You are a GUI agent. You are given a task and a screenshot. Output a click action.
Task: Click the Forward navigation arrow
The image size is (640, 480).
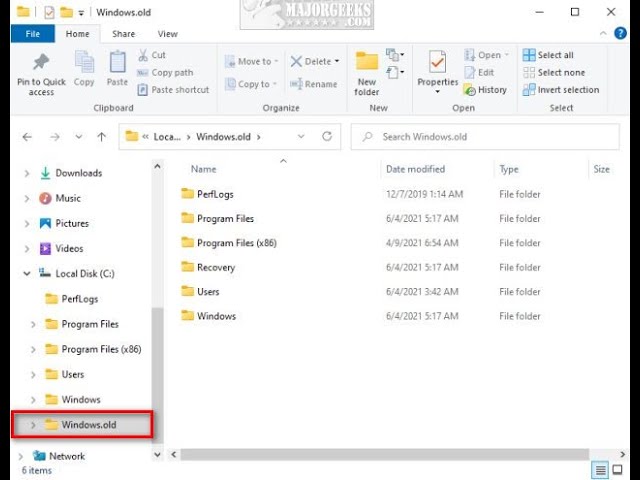[x=54, y=137]
